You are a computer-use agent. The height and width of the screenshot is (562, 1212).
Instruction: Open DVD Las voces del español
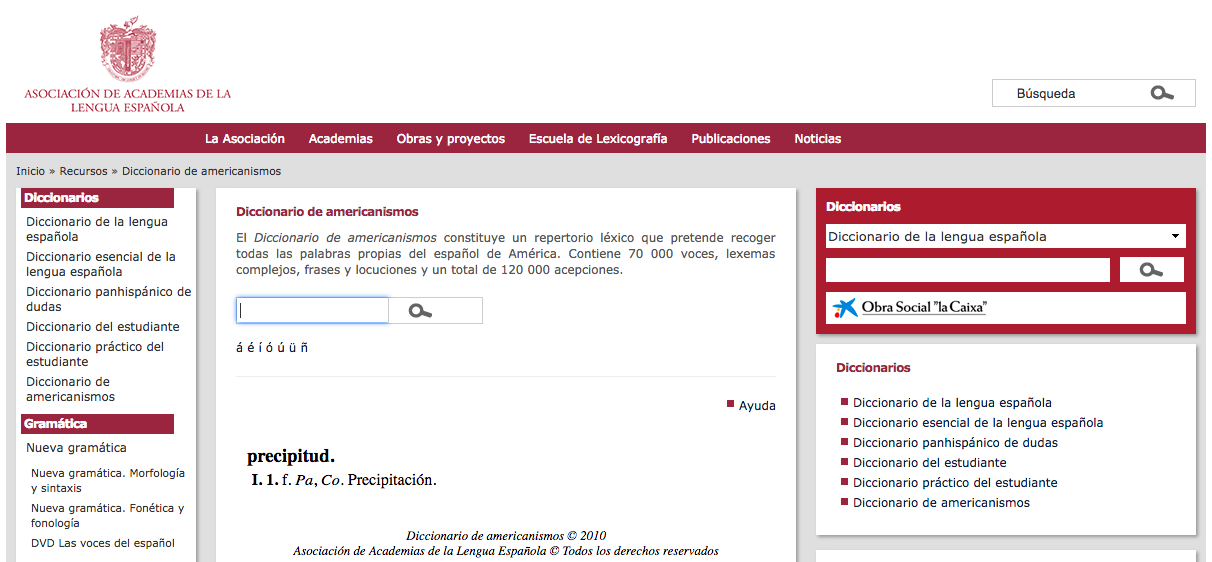pos(102,543)
